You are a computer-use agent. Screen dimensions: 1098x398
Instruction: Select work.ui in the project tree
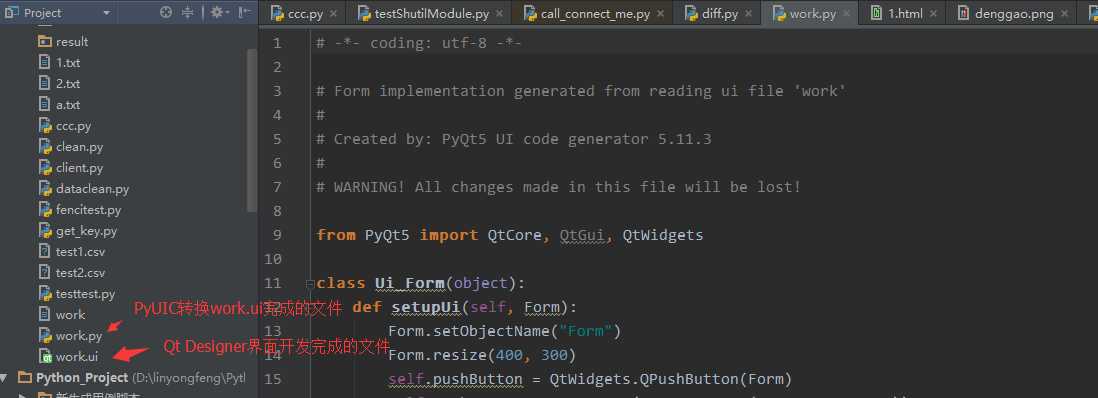(69, 357)
